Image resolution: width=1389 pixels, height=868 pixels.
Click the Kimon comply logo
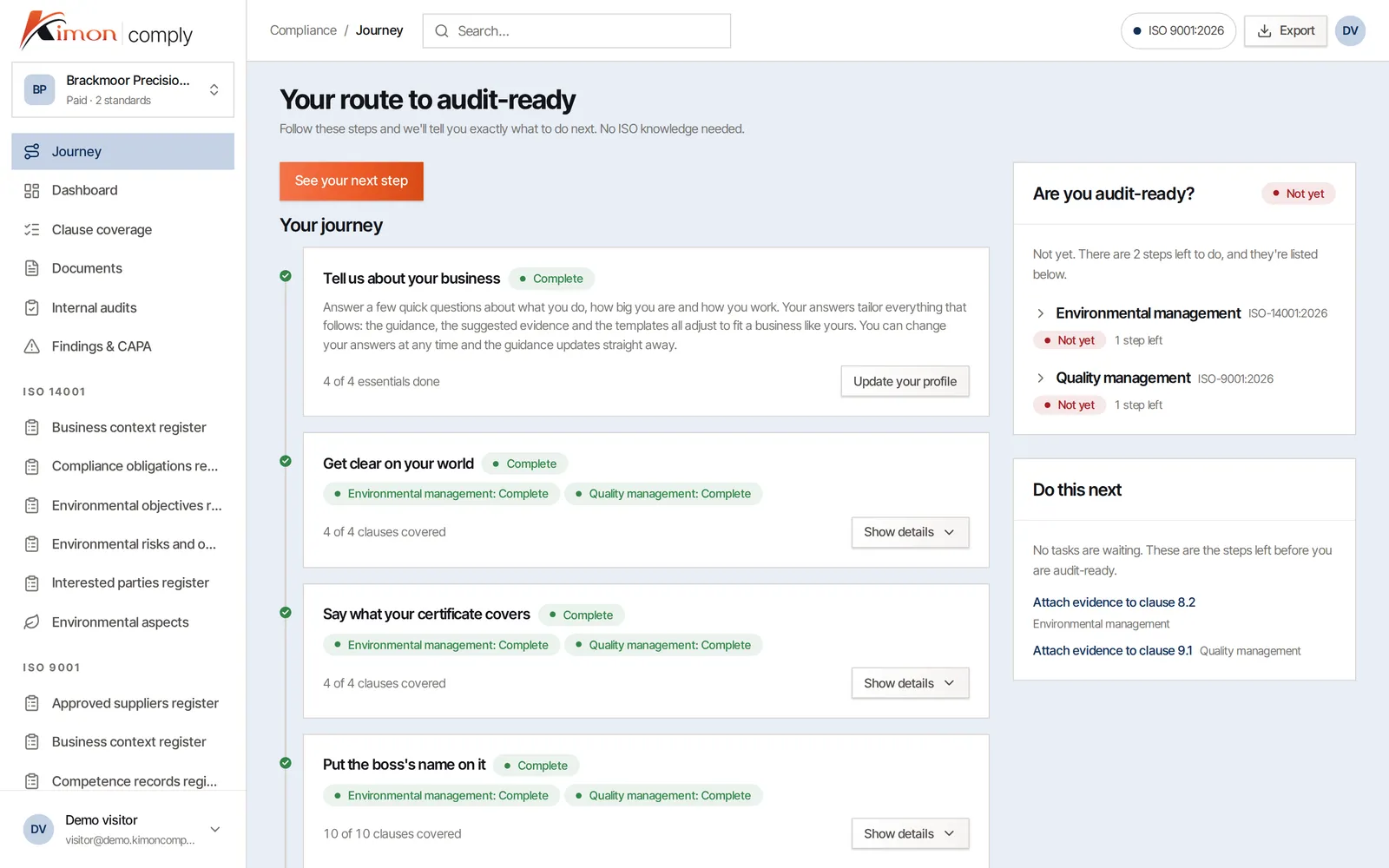(106, 31)
